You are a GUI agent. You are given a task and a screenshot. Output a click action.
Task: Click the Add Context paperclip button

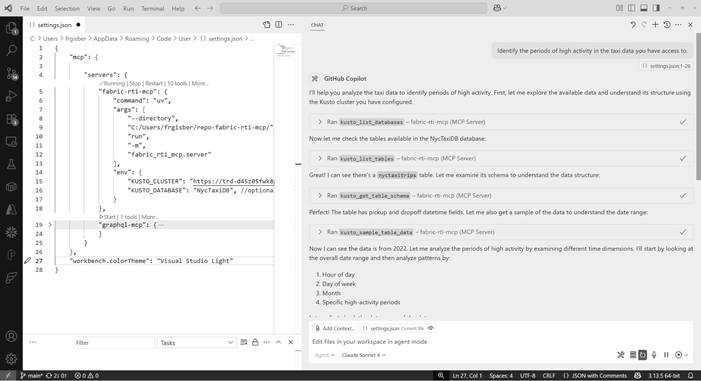[334, 328]
